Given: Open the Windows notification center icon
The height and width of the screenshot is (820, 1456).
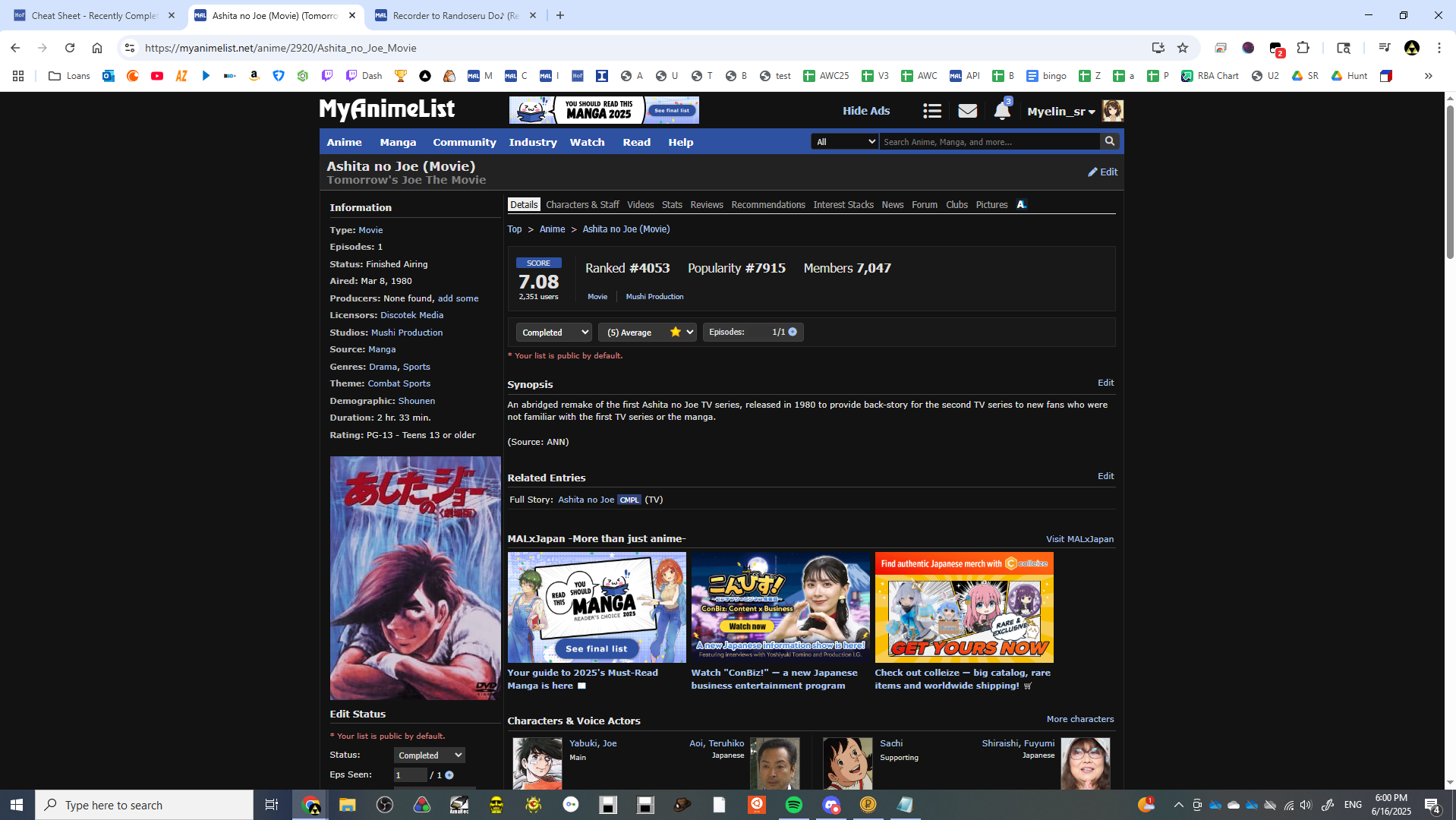Looking at the screenshot, I should (x=1432, y=805).
